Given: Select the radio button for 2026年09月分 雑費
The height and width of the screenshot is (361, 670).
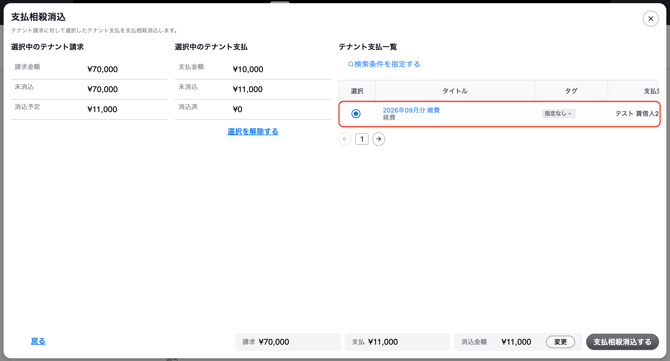Looking at the screenshot, I should tap(356, 114).
